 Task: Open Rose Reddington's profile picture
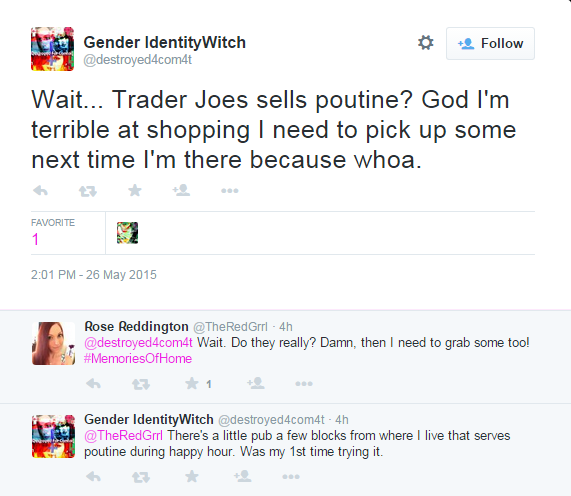[54, 343]
